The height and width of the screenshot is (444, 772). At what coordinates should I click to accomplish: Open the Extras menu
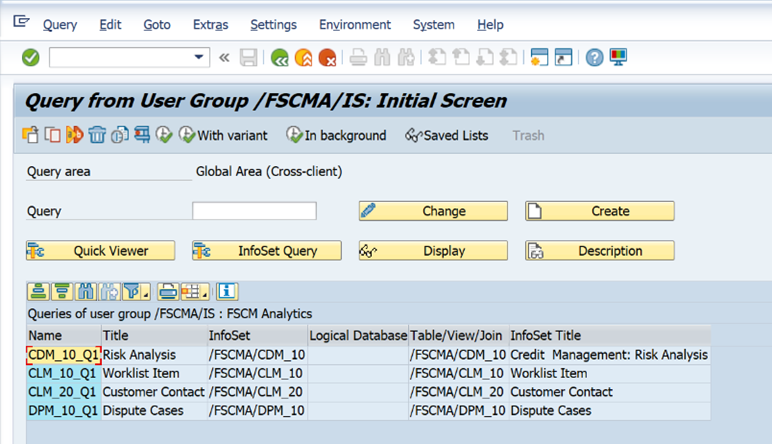pos(211,25)
